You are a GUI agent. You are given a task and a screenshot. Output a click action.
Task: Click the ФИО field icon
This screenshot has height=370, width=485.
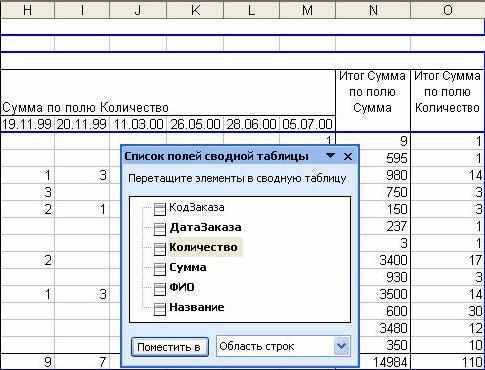point(160,289)
